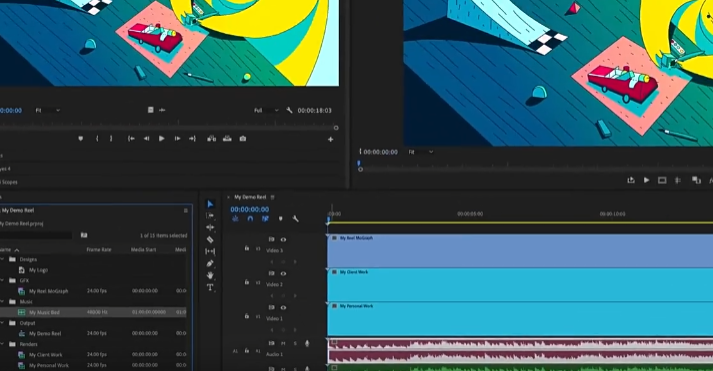Export frame from Source monitor camera icon
Image resolution: width=713 pixels, height=371 pixels.
click(243, 139)
